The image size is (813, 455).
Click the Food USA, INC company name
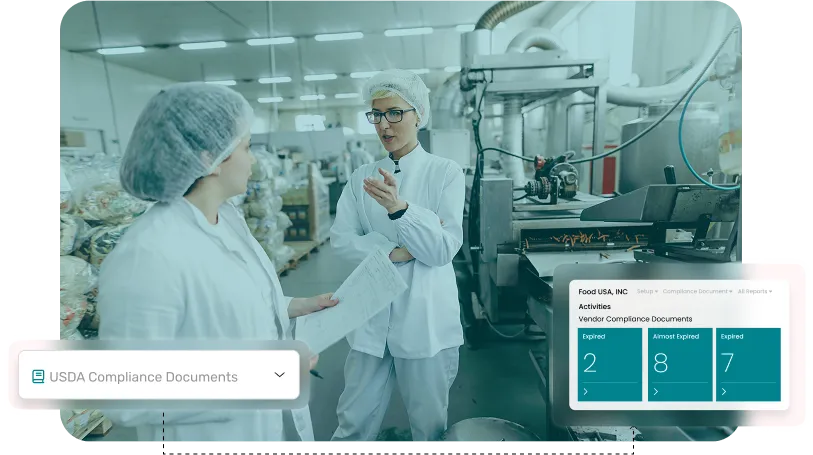pos(603,292)
